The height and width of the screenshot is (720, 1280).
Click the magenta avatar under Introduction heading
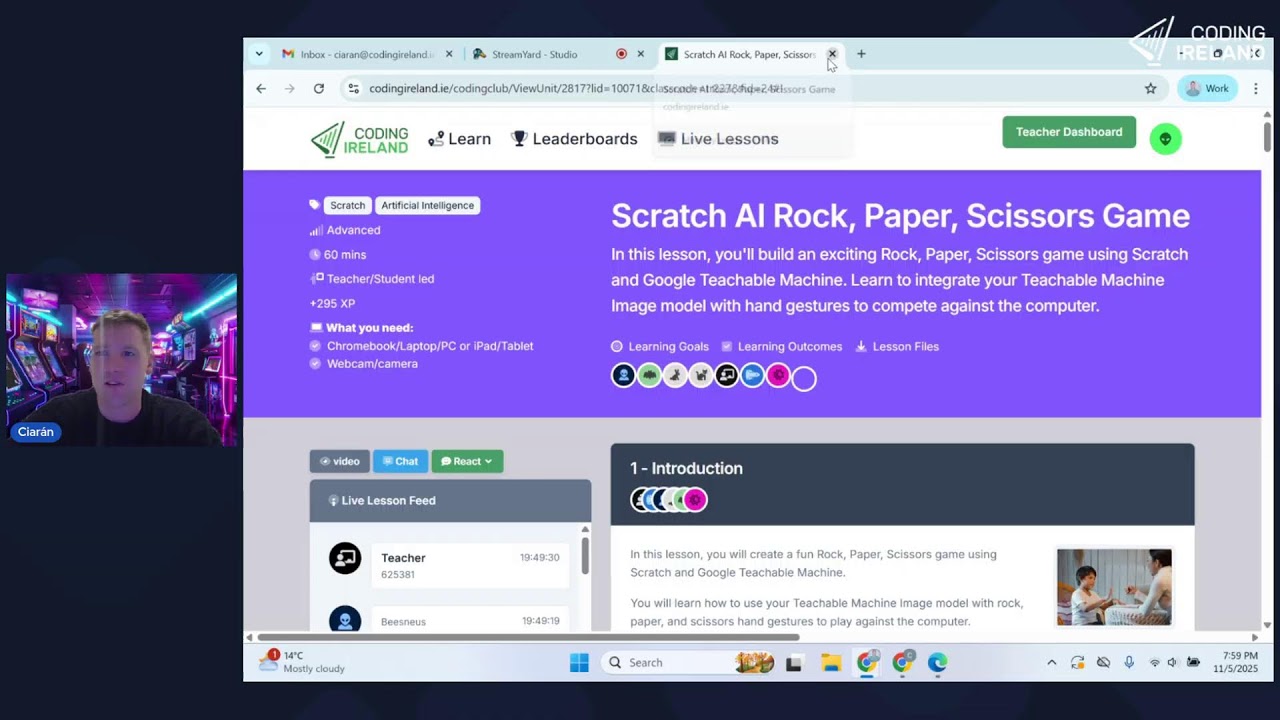pos(695,499)
